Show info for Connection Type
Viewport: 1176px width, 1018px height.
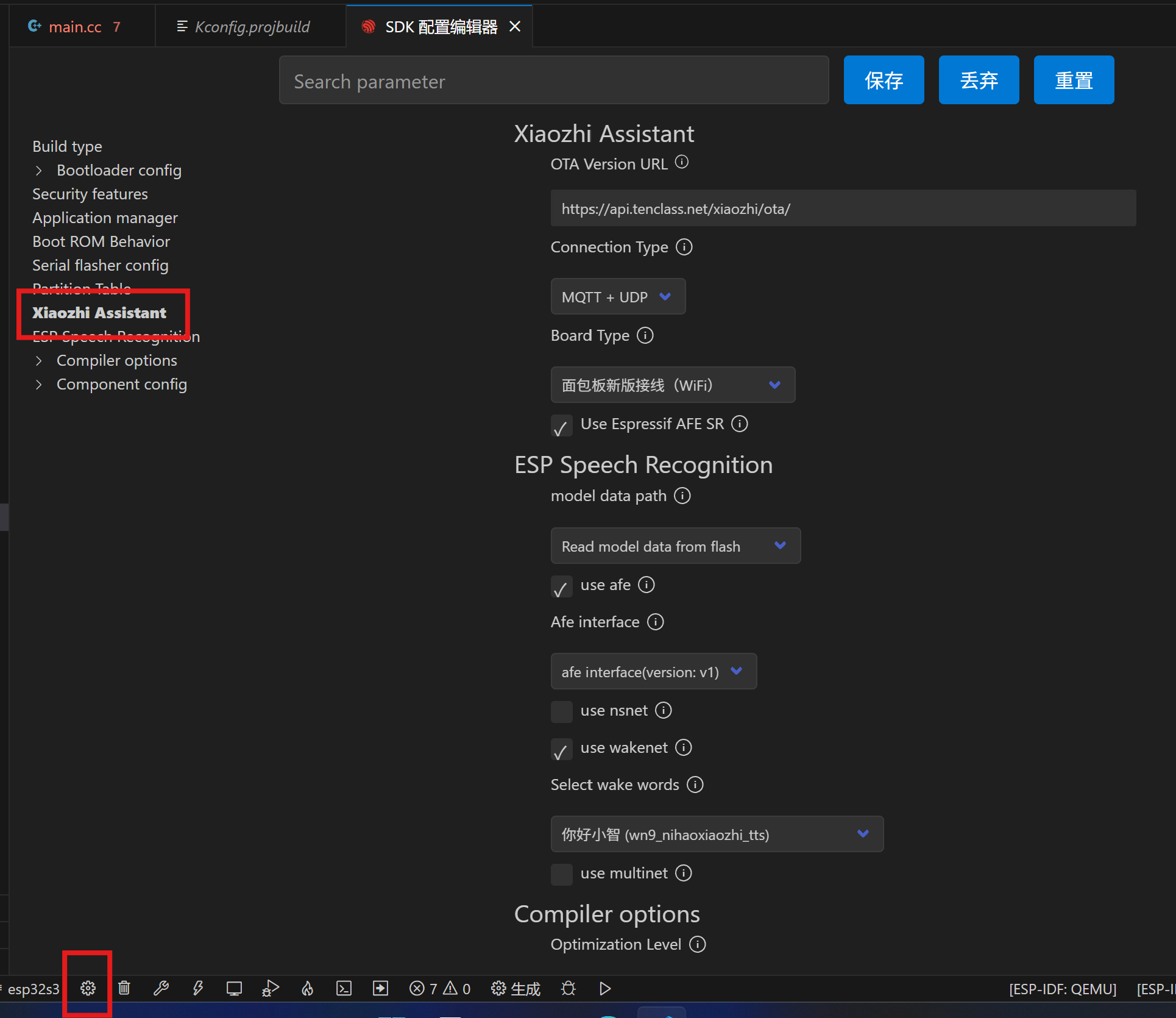684,247
